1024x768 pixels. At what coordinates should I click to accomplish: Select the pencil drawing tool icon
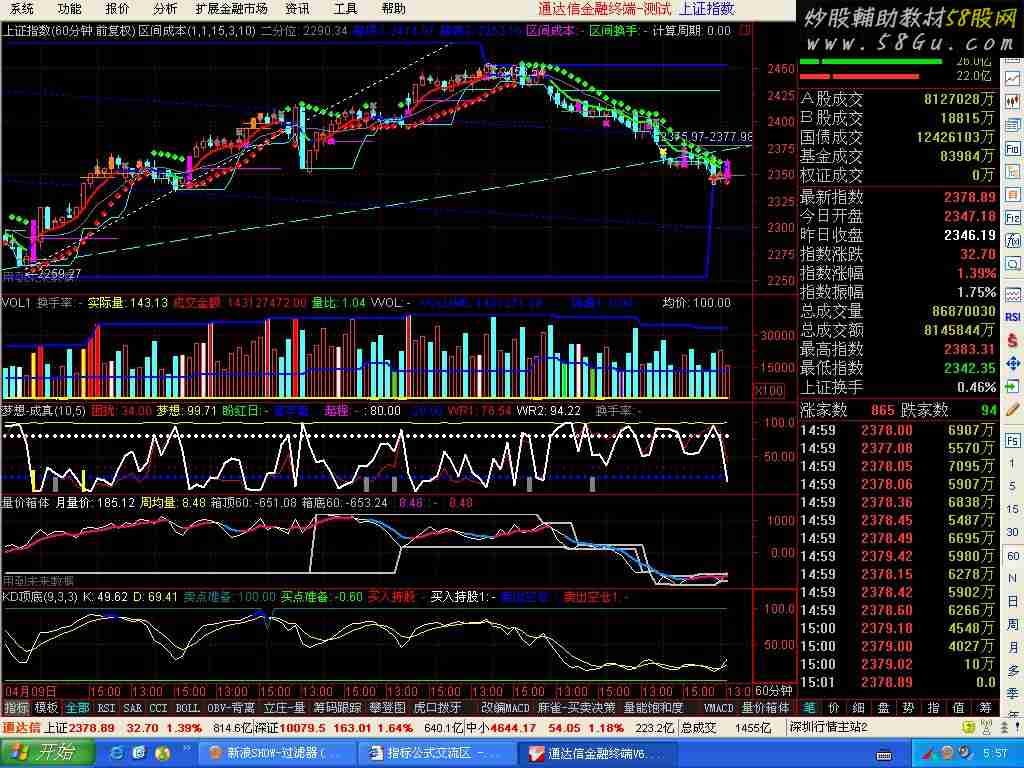1013,410
